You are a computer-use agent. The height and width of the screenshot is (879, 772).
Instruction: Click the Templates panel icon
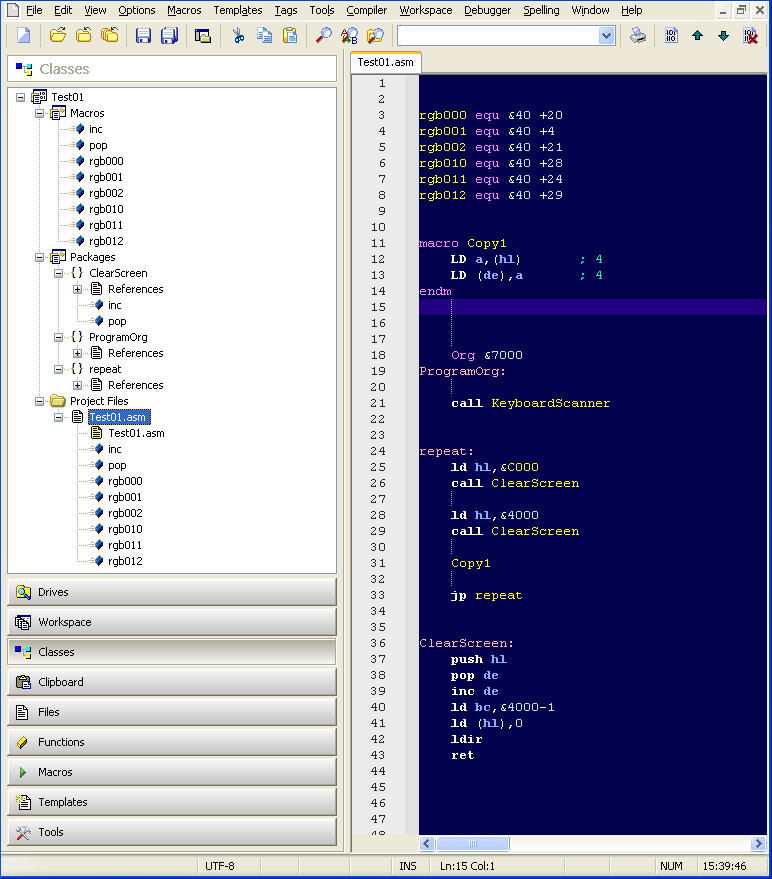coord(23,802)
